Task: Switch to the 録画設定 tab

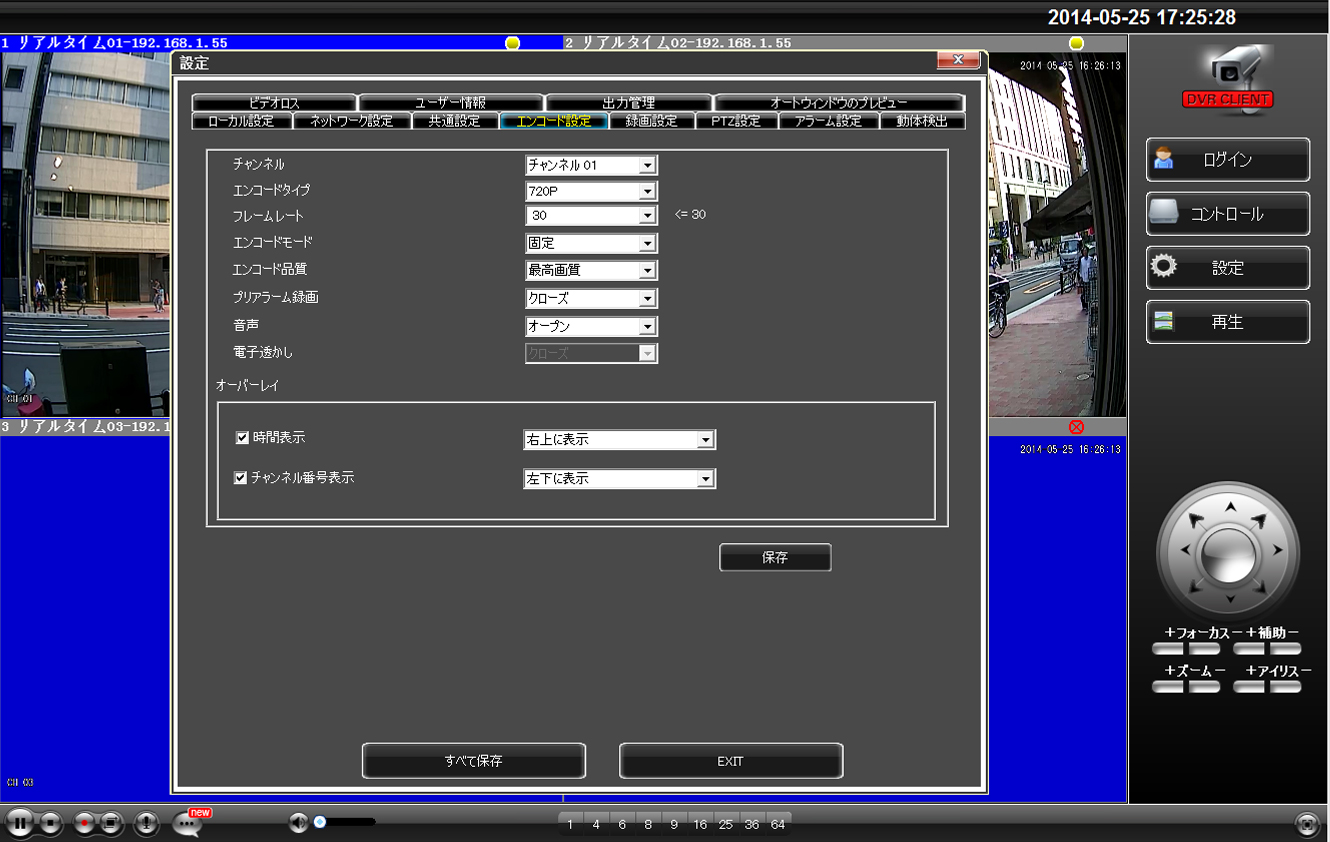Action: tap(651, 121)
